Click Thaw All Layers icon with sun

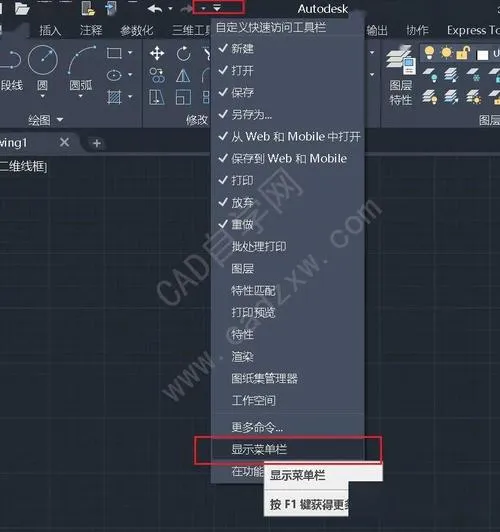coord(473,96)
